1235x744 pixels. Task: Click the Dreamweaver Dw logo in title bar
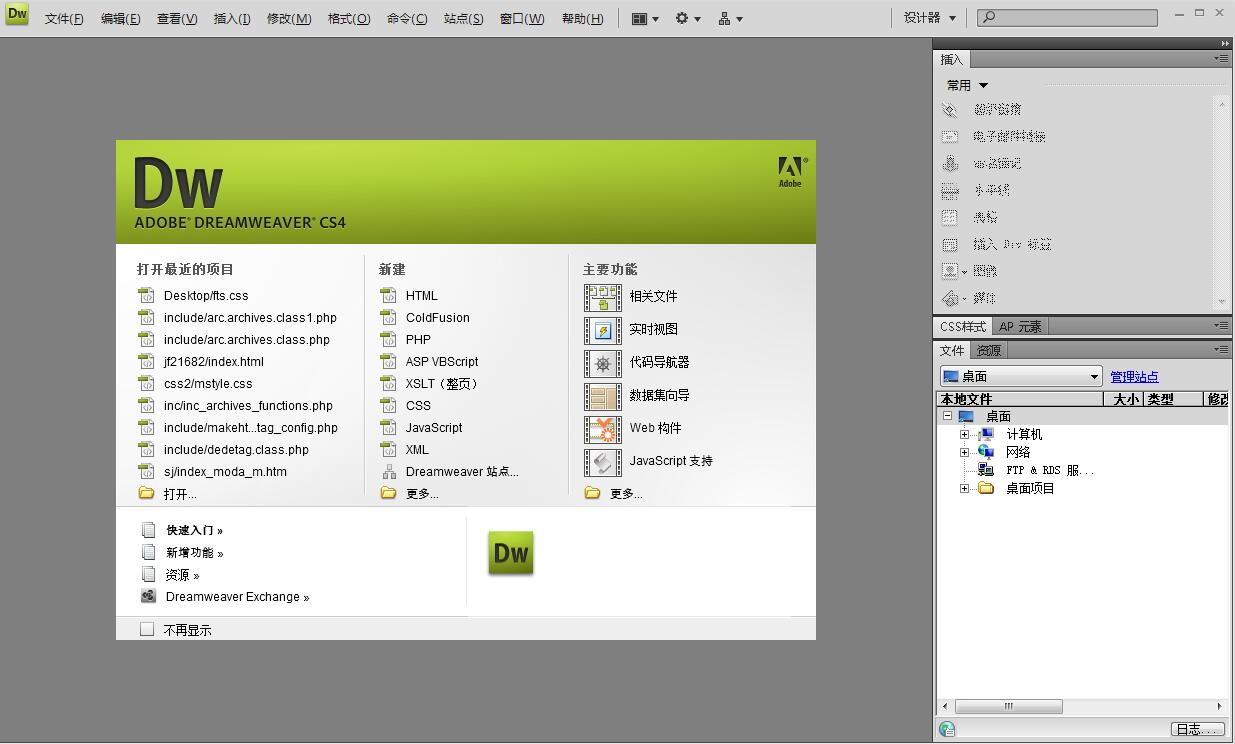(x=17, y=15)
